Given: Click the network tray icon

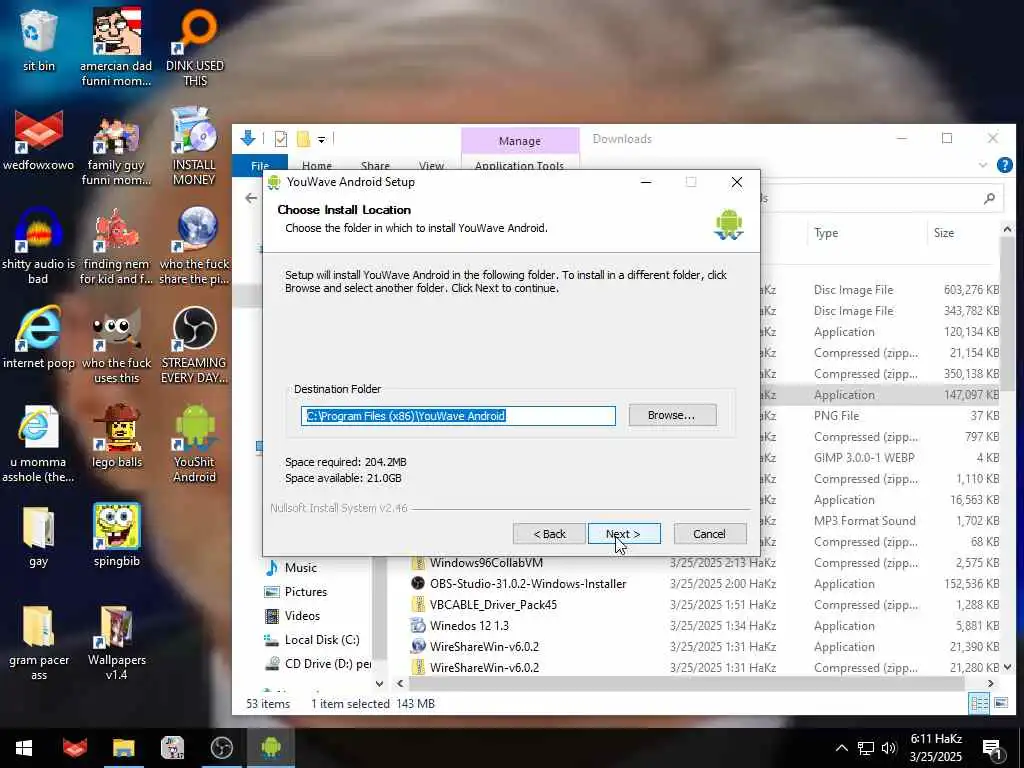Looking at the screenshot, I should (866, 748).
